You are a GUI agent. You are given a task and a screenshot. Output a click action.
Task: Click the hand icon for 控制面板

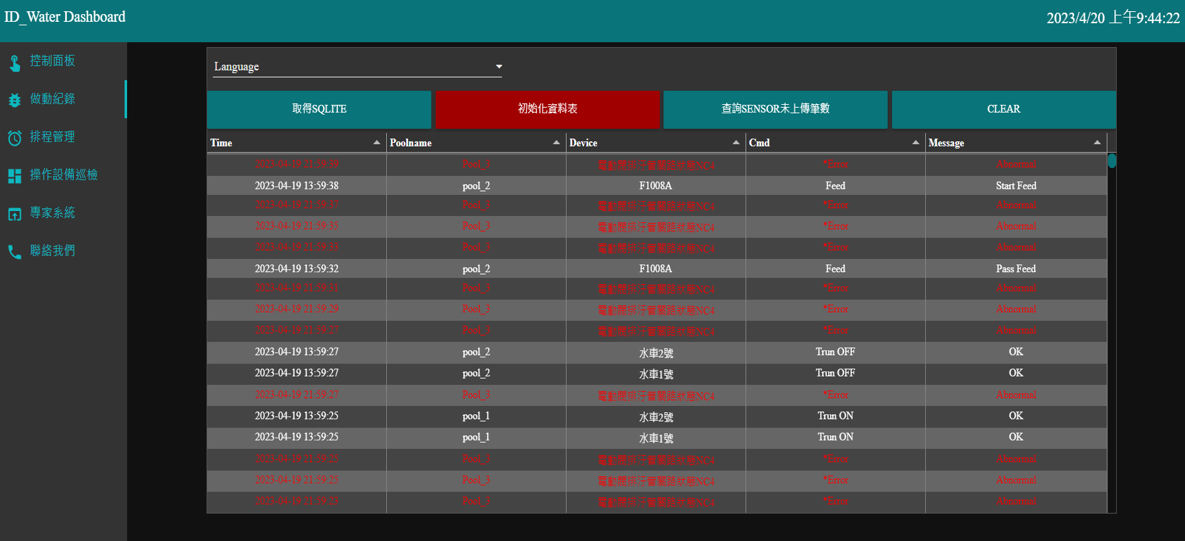coord(15,63)
